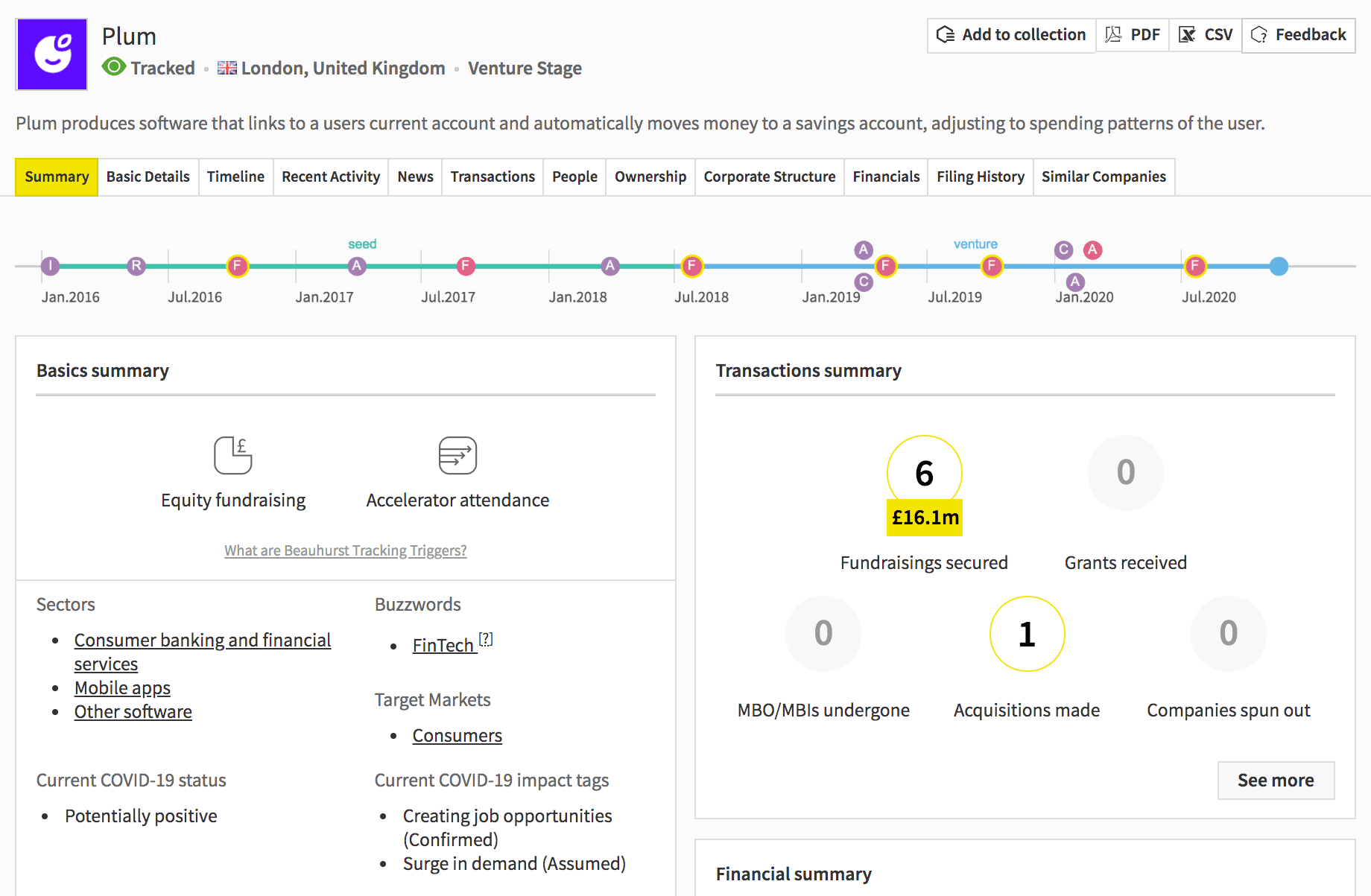The height and width of the screenshot is (896, 1371).
Task: Click 'Surge in demand (Assumed)' tag
Action: pyautogui.click(x=514, y=863)
